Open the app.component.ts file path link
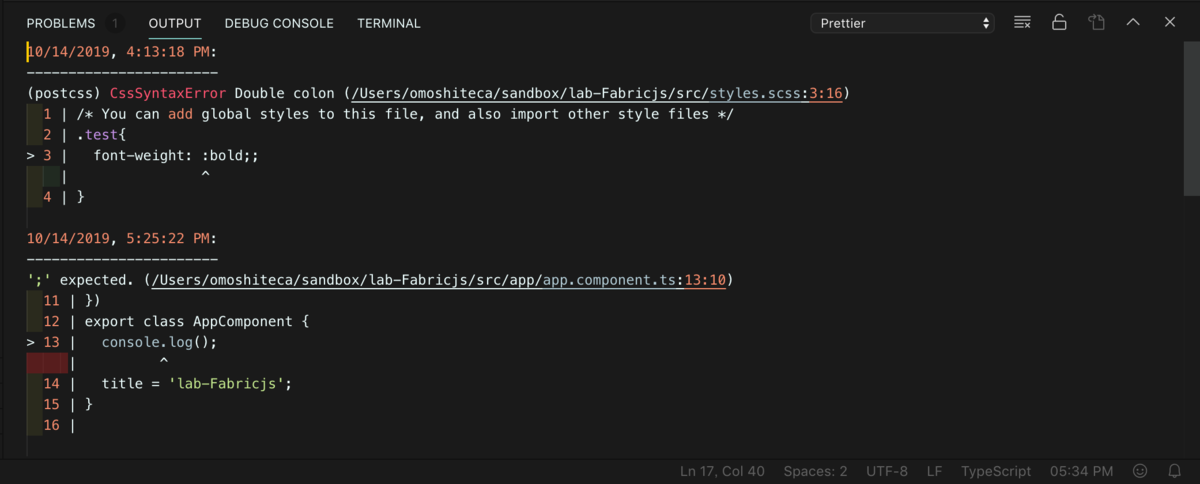This screenshot has width=1200, height=484. 438,280
